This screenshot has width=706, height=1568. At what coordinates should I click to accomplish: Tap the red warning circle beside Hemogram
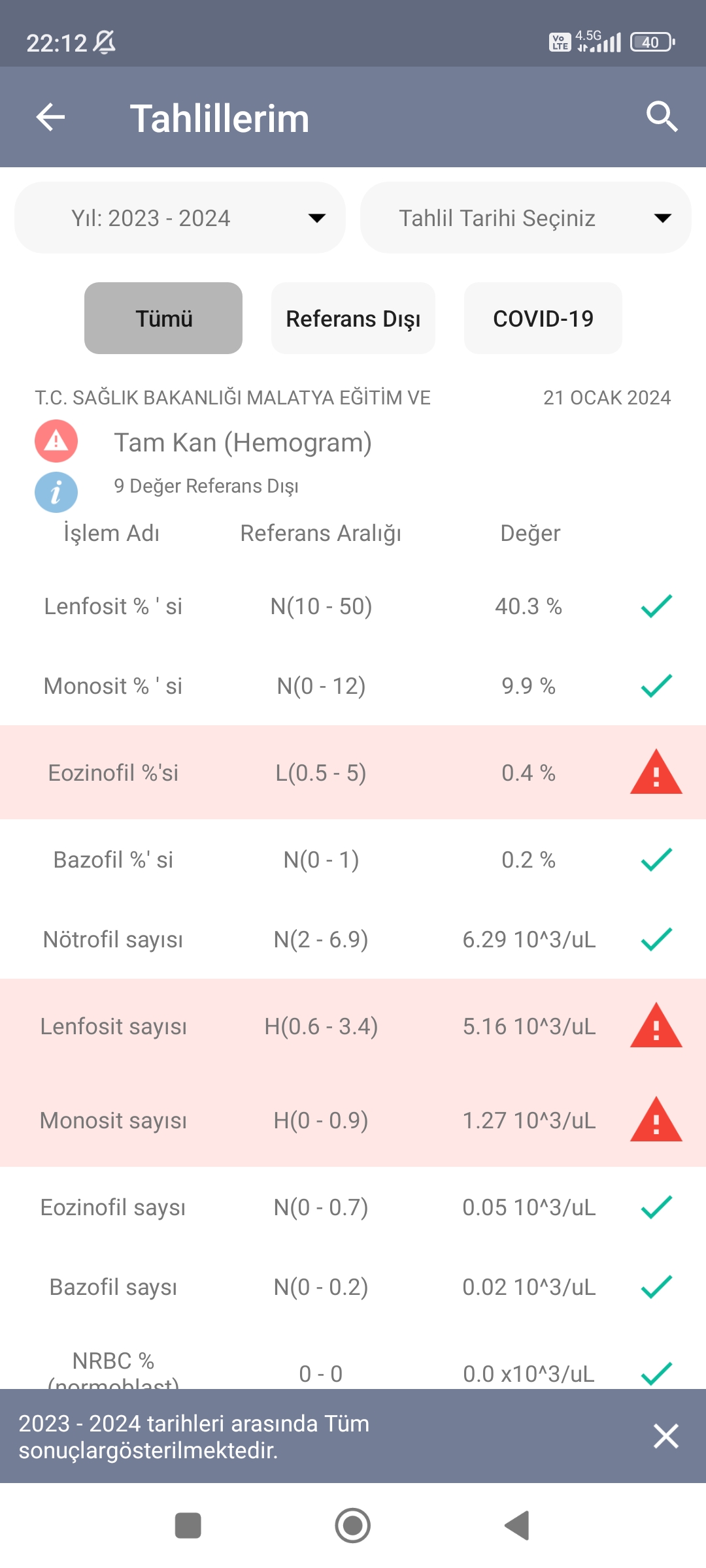point(56,441)
